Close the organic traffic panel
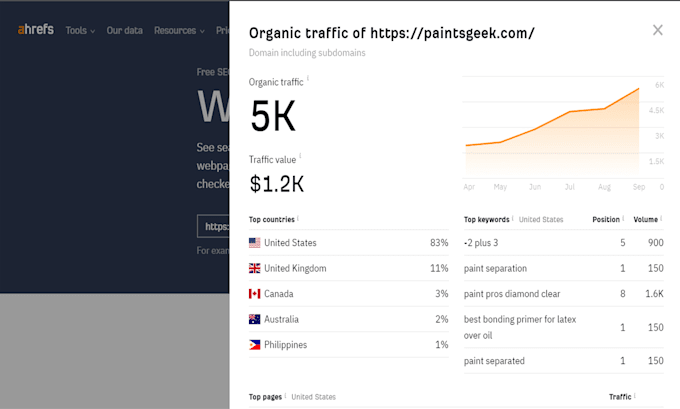This screenshot has width=680, height=409. click(x=657, y=30)
